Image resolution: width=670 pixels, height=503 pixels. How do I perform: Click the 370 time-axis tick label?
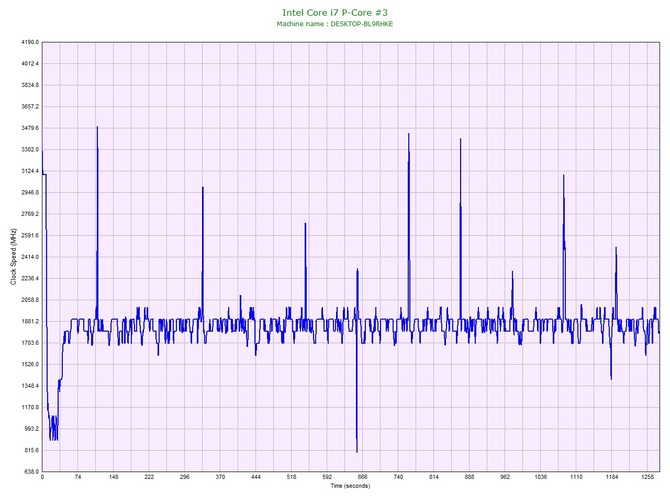pos(220,477)
